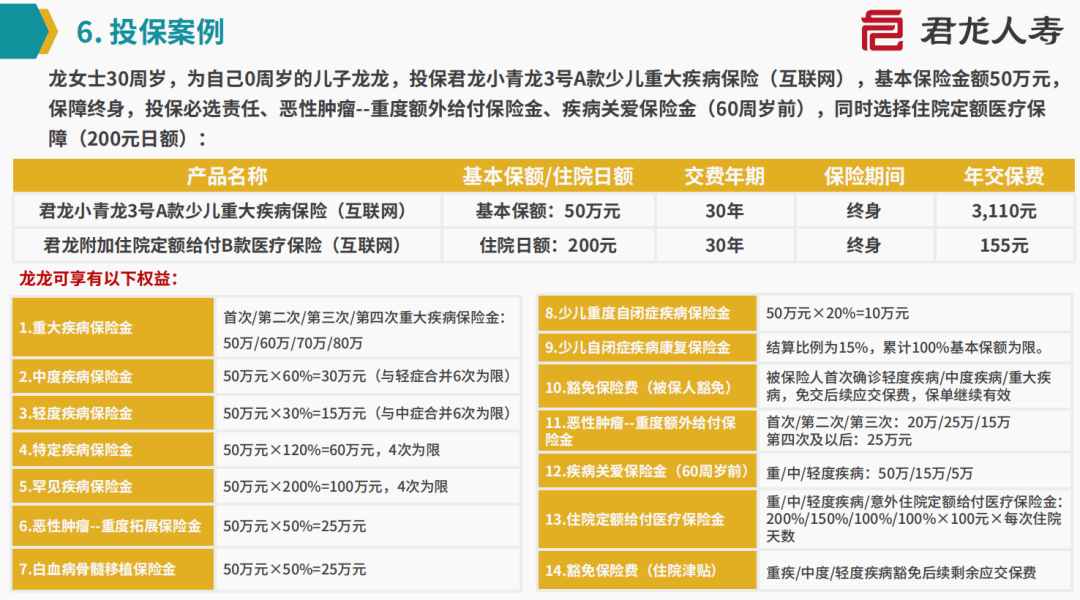This screenshot has width=1080, height=600.
Task: Click label 7.白血病骨髓移植保险金
Action: (x=97, y=570)
